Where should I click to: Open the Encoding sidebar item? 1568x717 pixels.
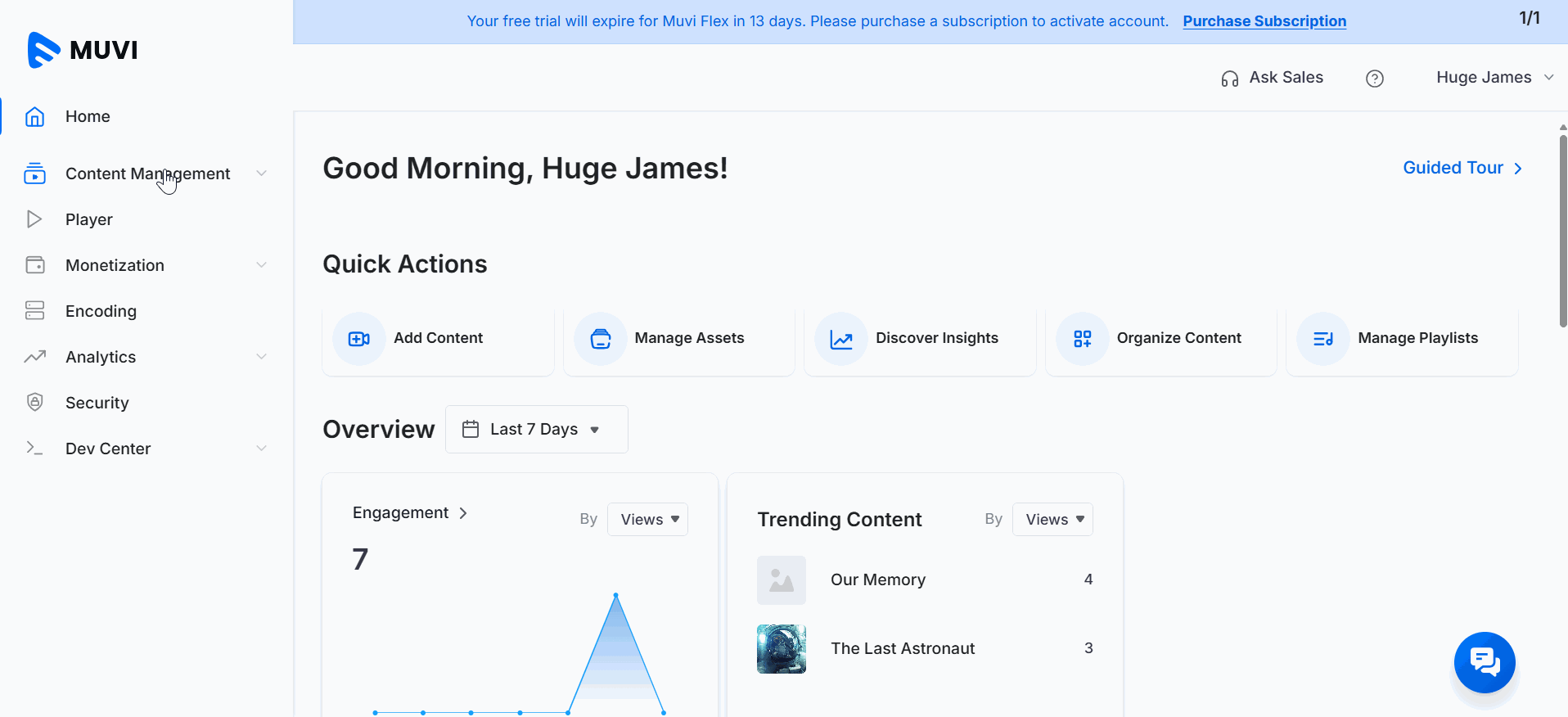coord(101,311)
